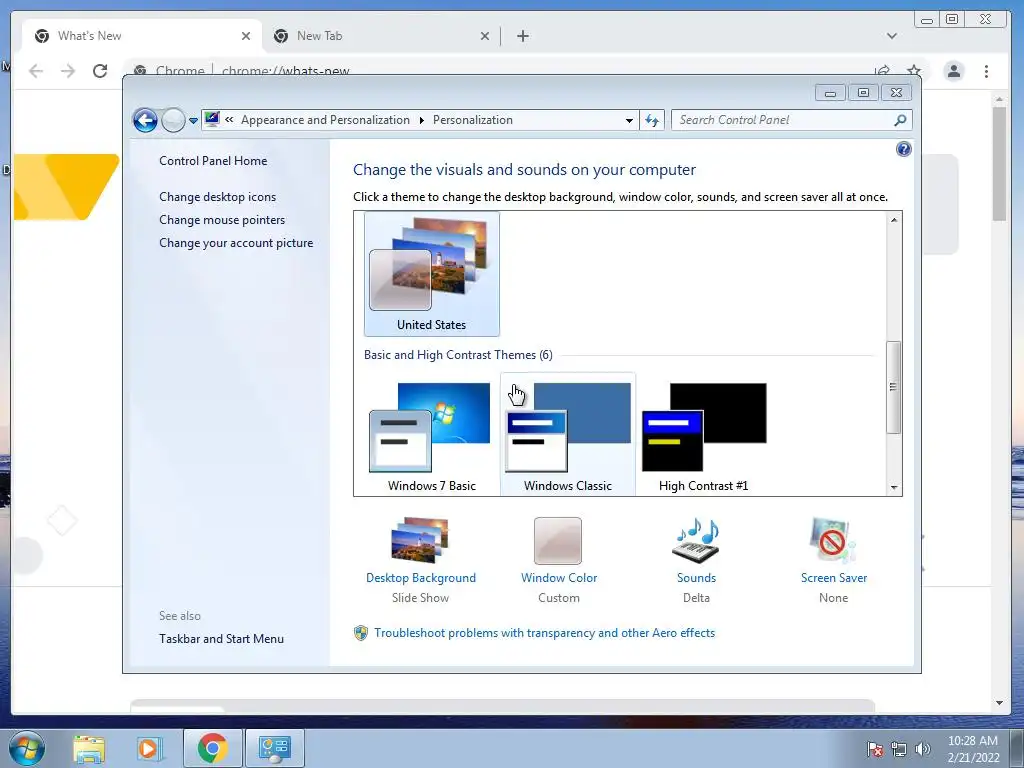Select the Windows Classic theme
Image resolution: width=1024 pixels, height=768 pixels.
point(568,436)
